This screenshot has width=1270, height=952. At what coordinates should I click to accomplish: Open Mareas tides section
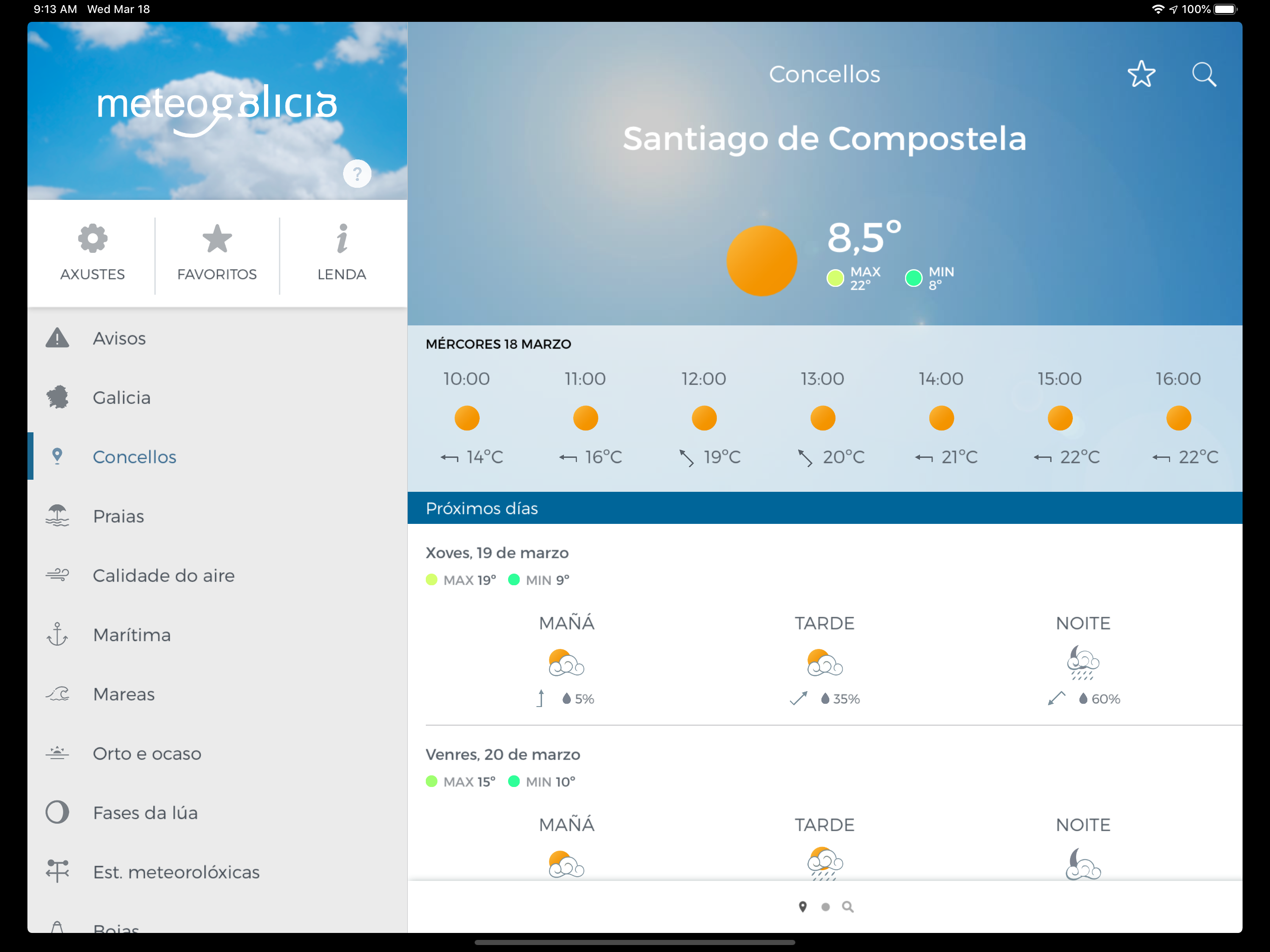point(124,694)
